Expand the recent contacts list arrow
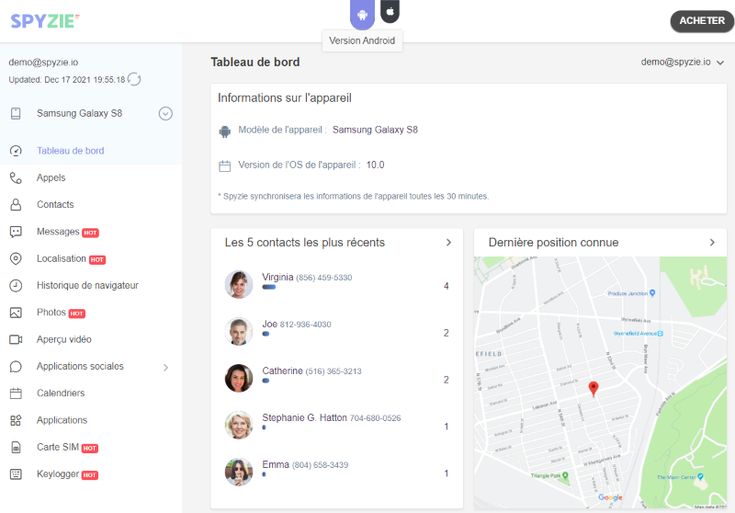The width and height of the screenshot is (735, 513). (447, 242)
